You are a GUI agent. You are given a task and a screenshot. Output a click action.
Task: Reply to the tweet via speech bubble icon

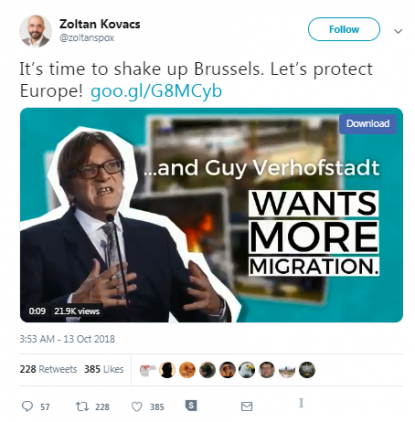tap(27, 406)
